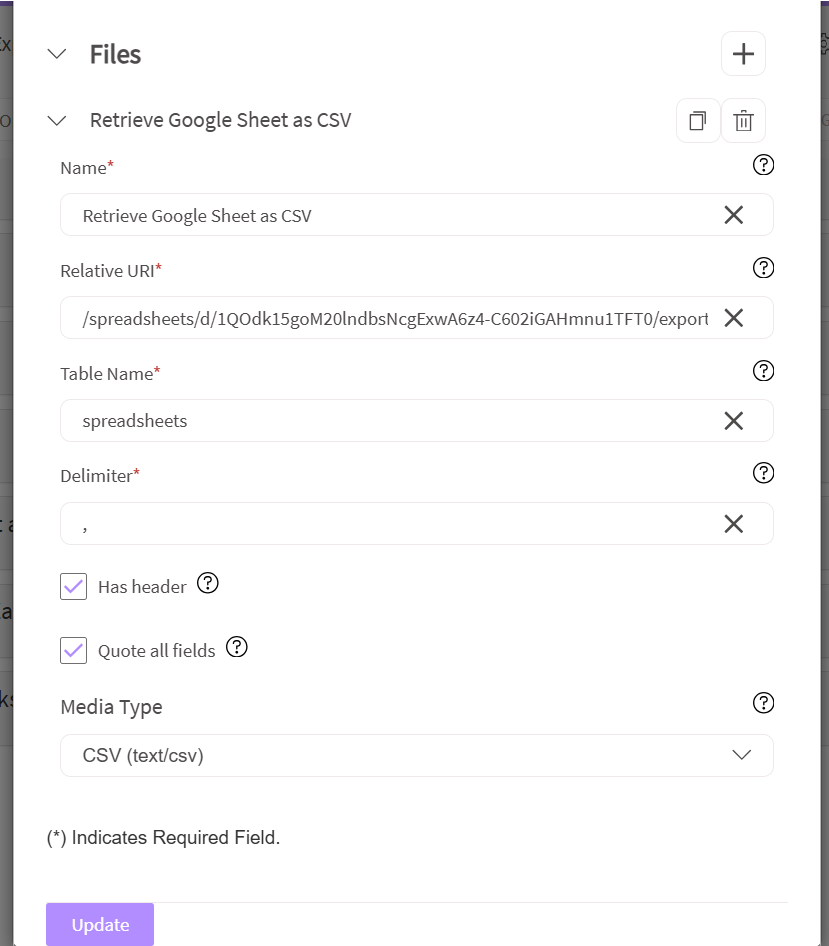Collapse the Files section

pyautogui.click(x=57, y=54)
